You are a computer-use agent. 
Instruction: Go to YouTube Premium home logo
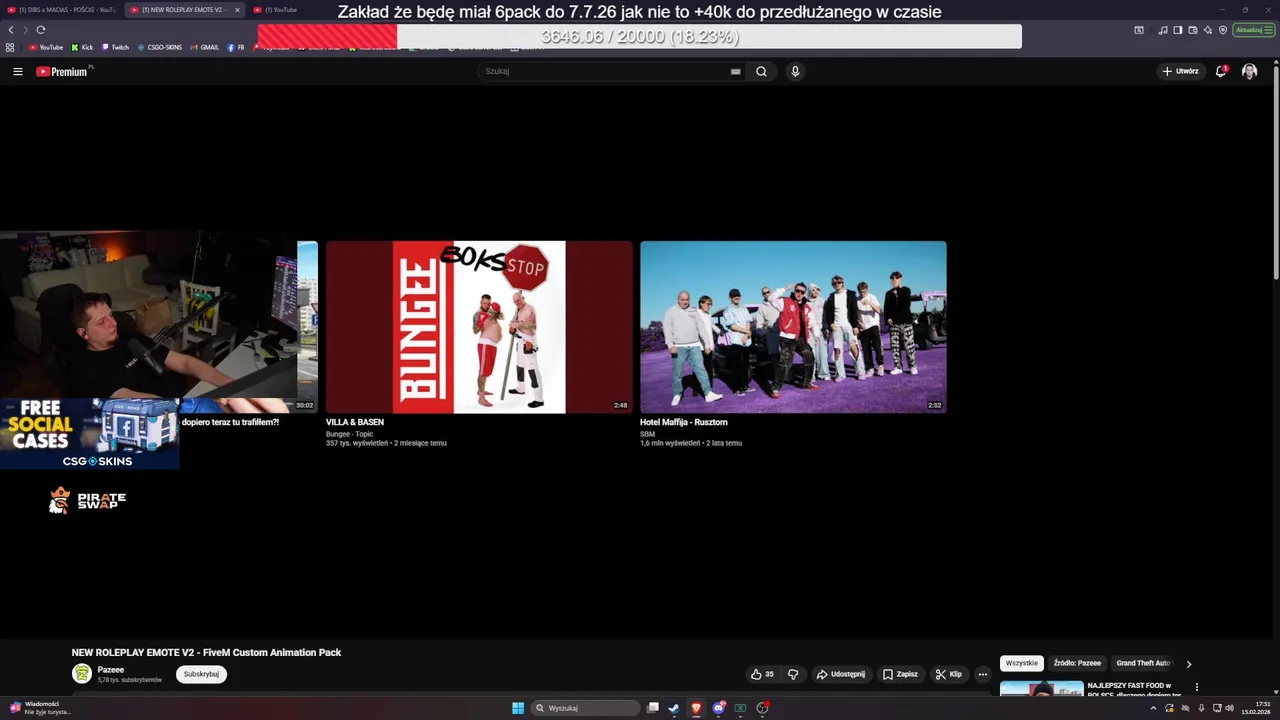[x=63, y=71]
